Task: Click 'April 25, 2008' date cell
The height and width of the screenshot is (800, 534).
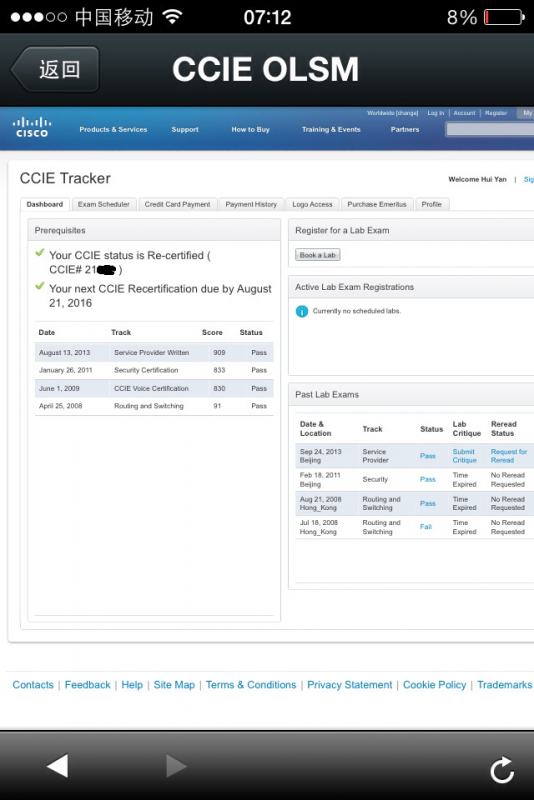Action: 60,406
